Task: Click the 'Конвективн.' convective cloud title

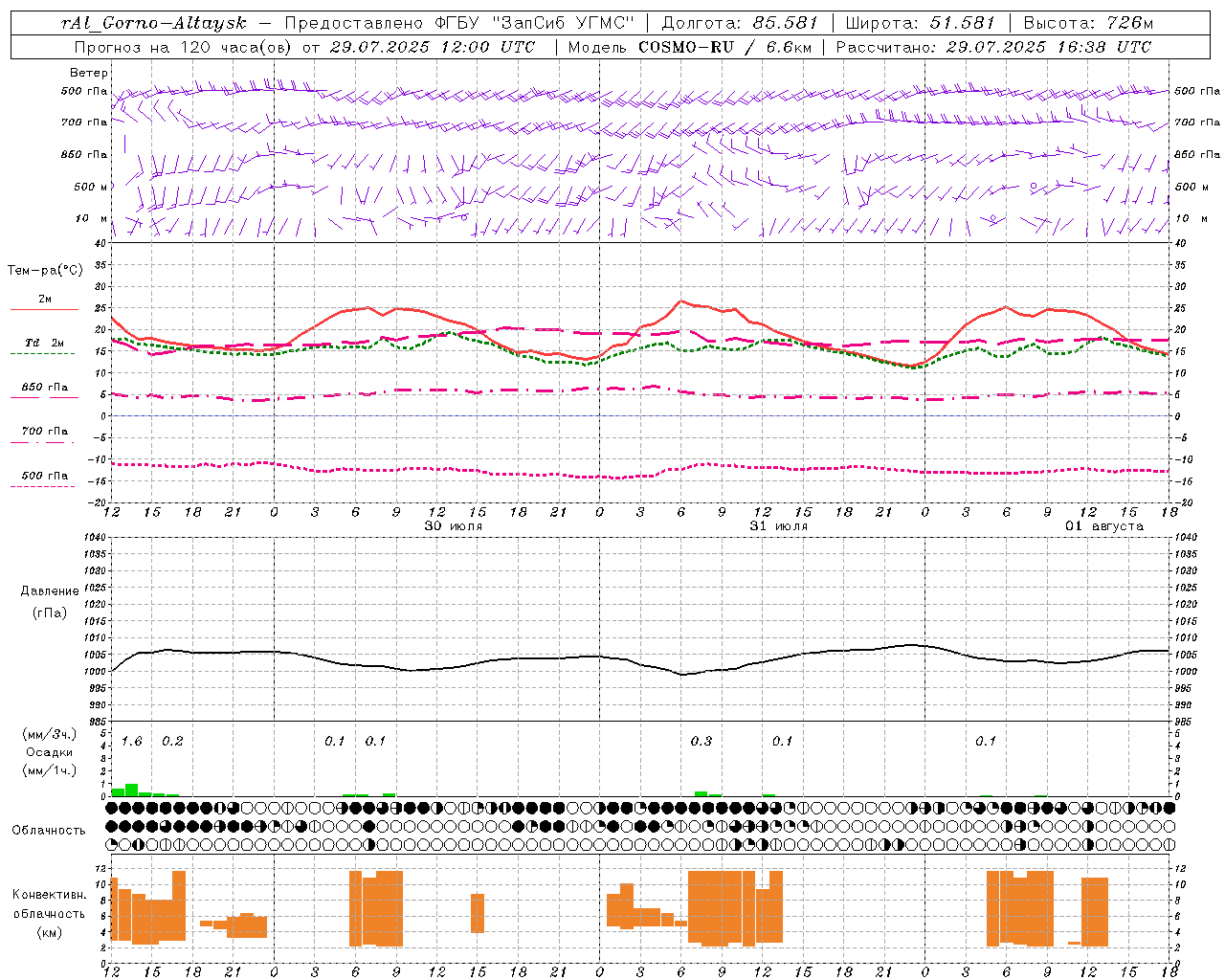Action: [49, 895]
